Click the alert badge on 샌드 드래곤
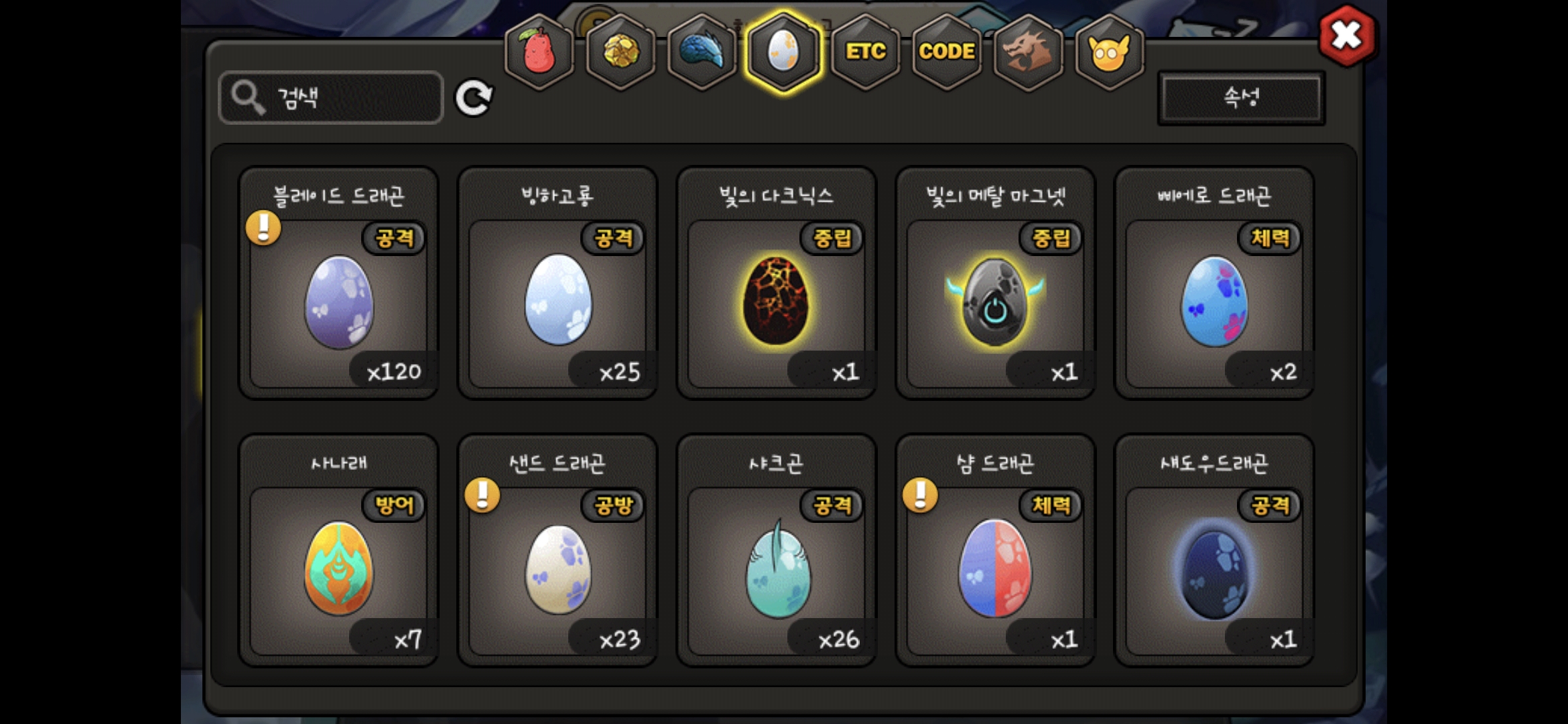Image resolution: width=1568 pixels, height=724 pixels. (482, 495)
